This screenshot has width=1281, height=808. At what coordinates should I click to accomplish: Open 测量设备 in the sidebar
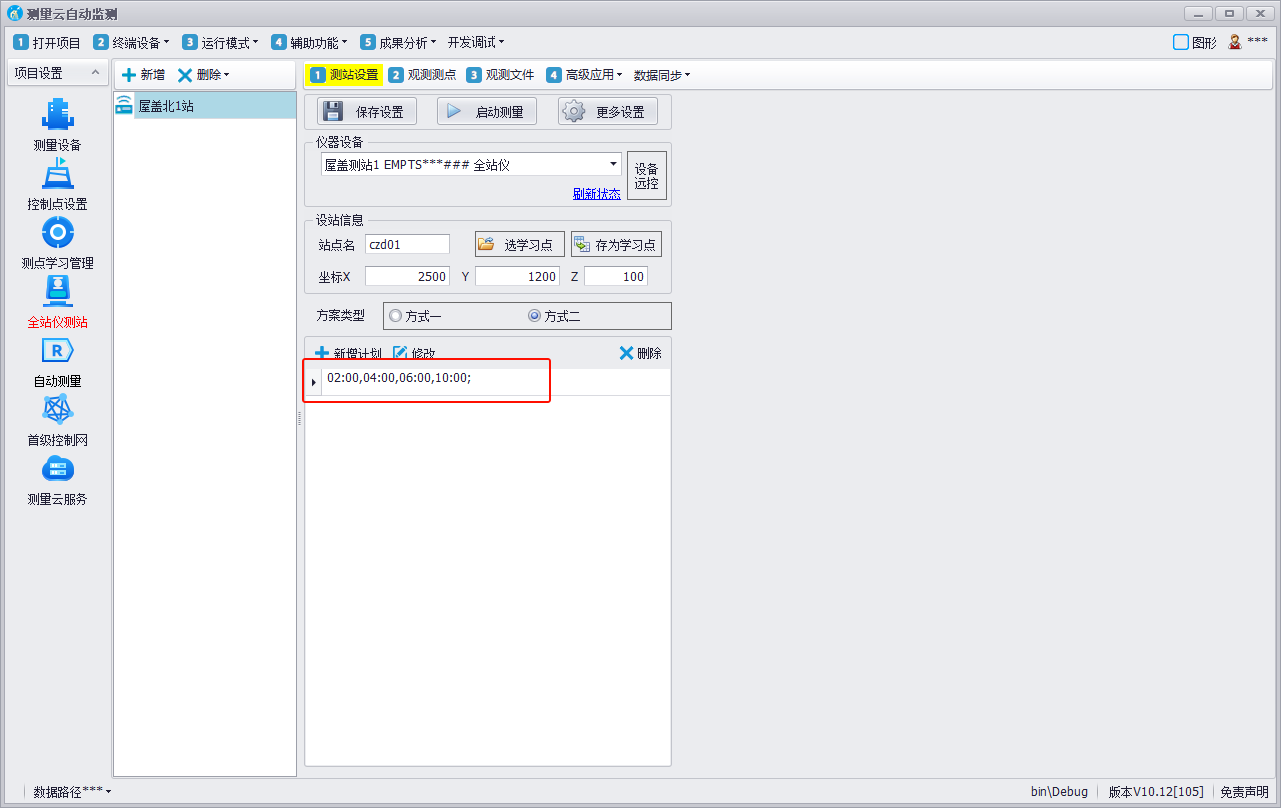[57, 116]
